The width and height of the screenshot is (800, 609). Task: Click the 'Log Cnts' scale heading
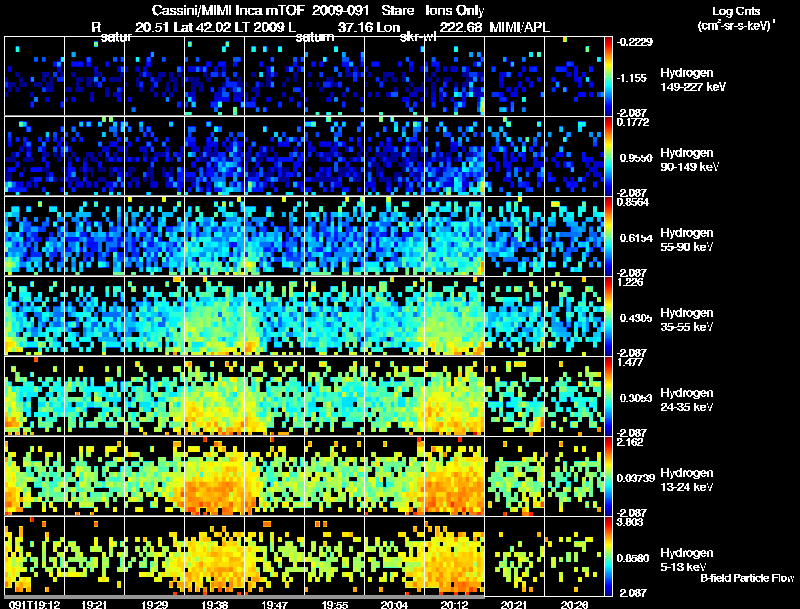click(736, 11)
